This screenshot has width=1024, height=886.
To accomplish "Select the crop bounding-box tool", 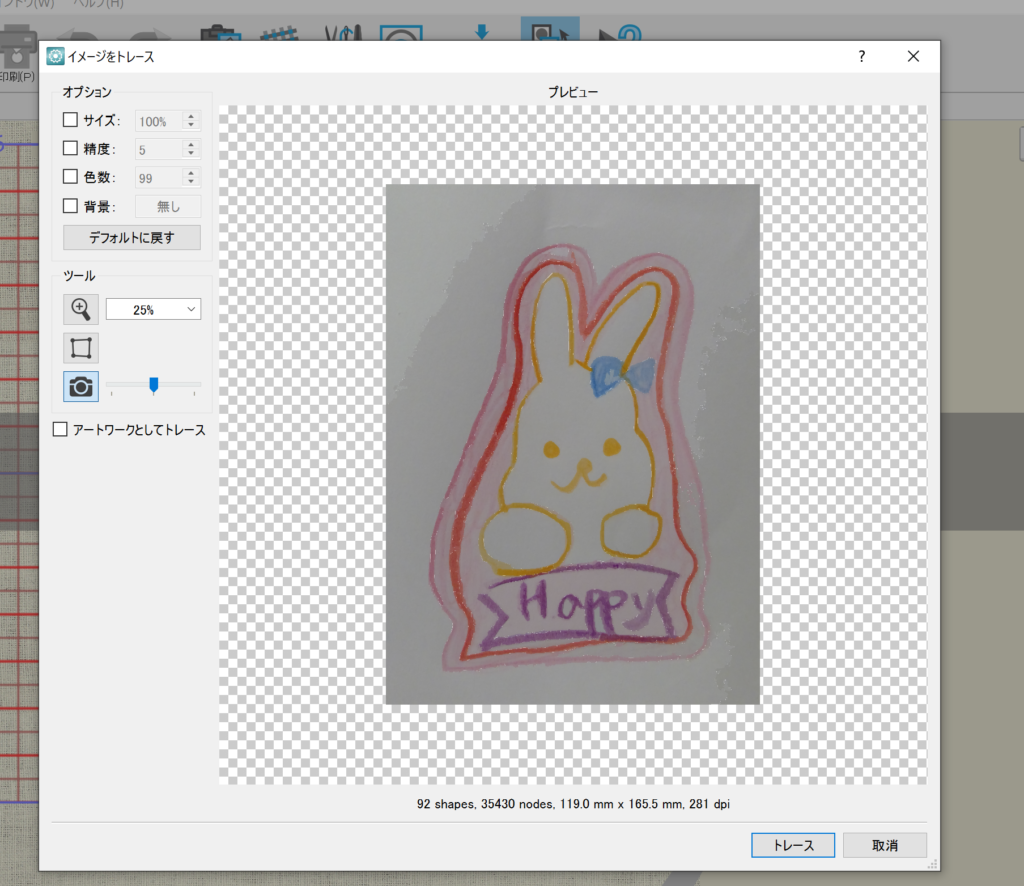I will (x=81, y=348).
